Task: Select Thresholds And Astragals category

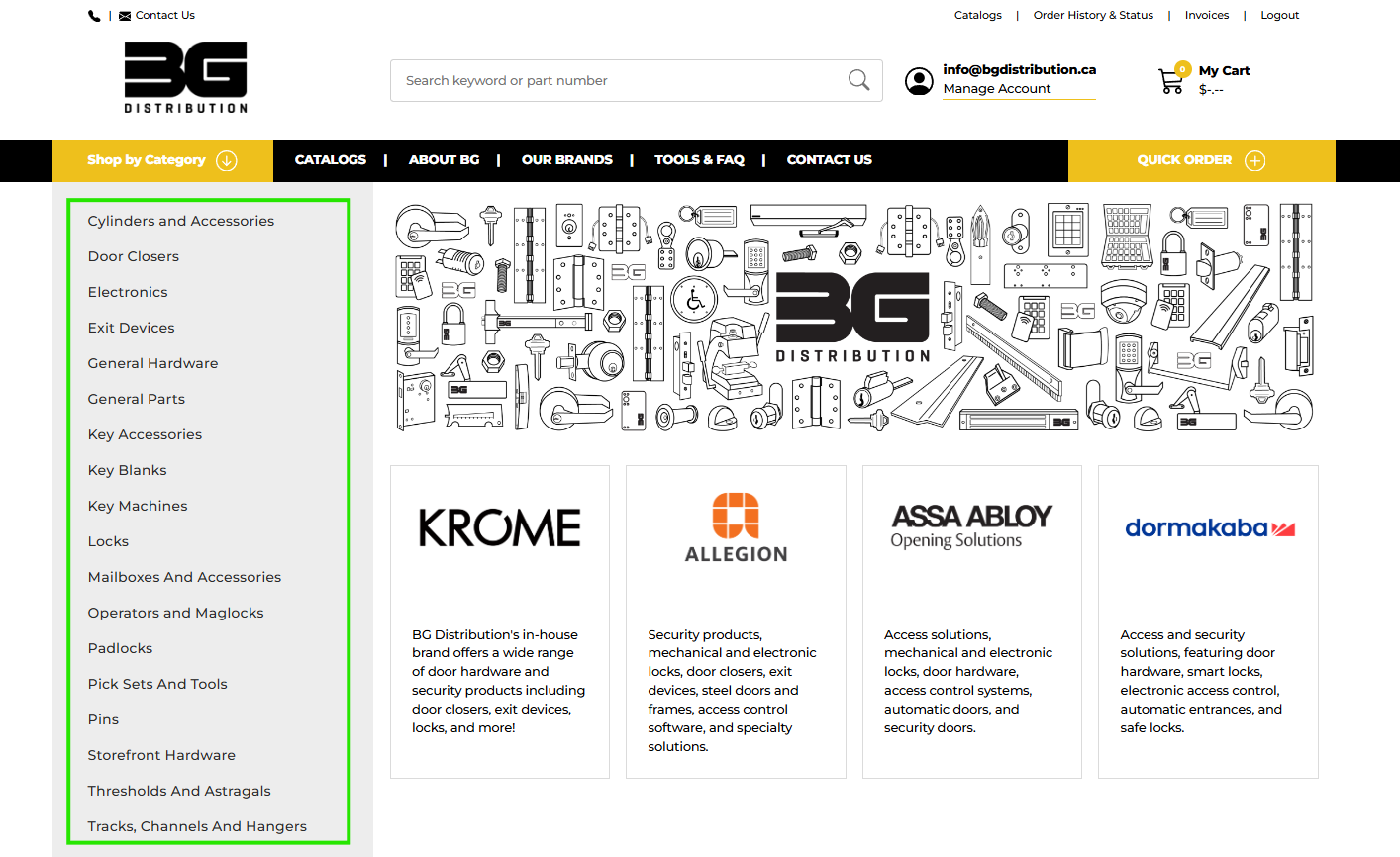Action: (179, 791)
